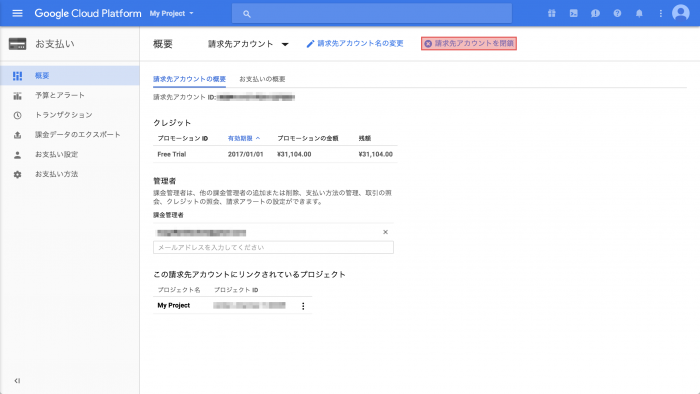Click the pencil edit icon
This screenshot has height=394, width=700.
[310, 44]
